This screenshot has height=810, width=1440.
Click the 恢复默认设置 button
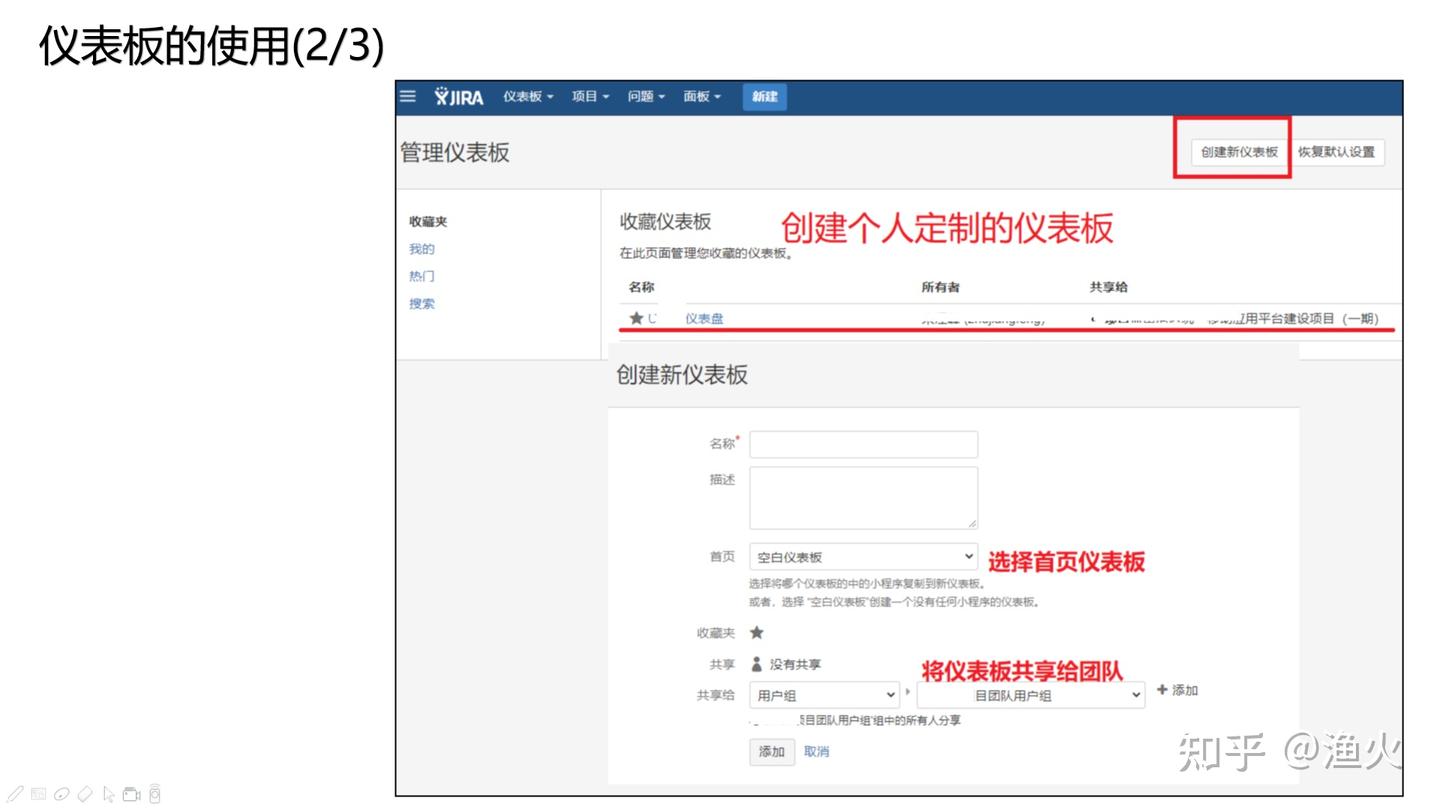[x=1336, y=153]
